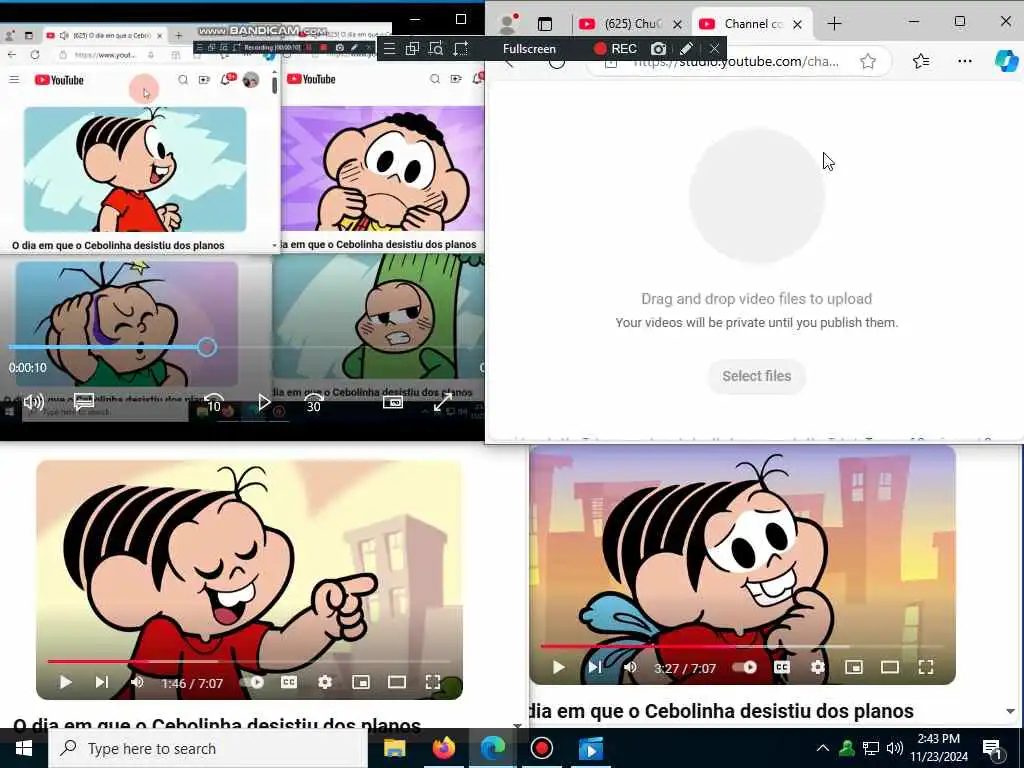The image size is (1024, 768).
Task: Click the 1:46 player red progress bar
Action: coord(97,662)
